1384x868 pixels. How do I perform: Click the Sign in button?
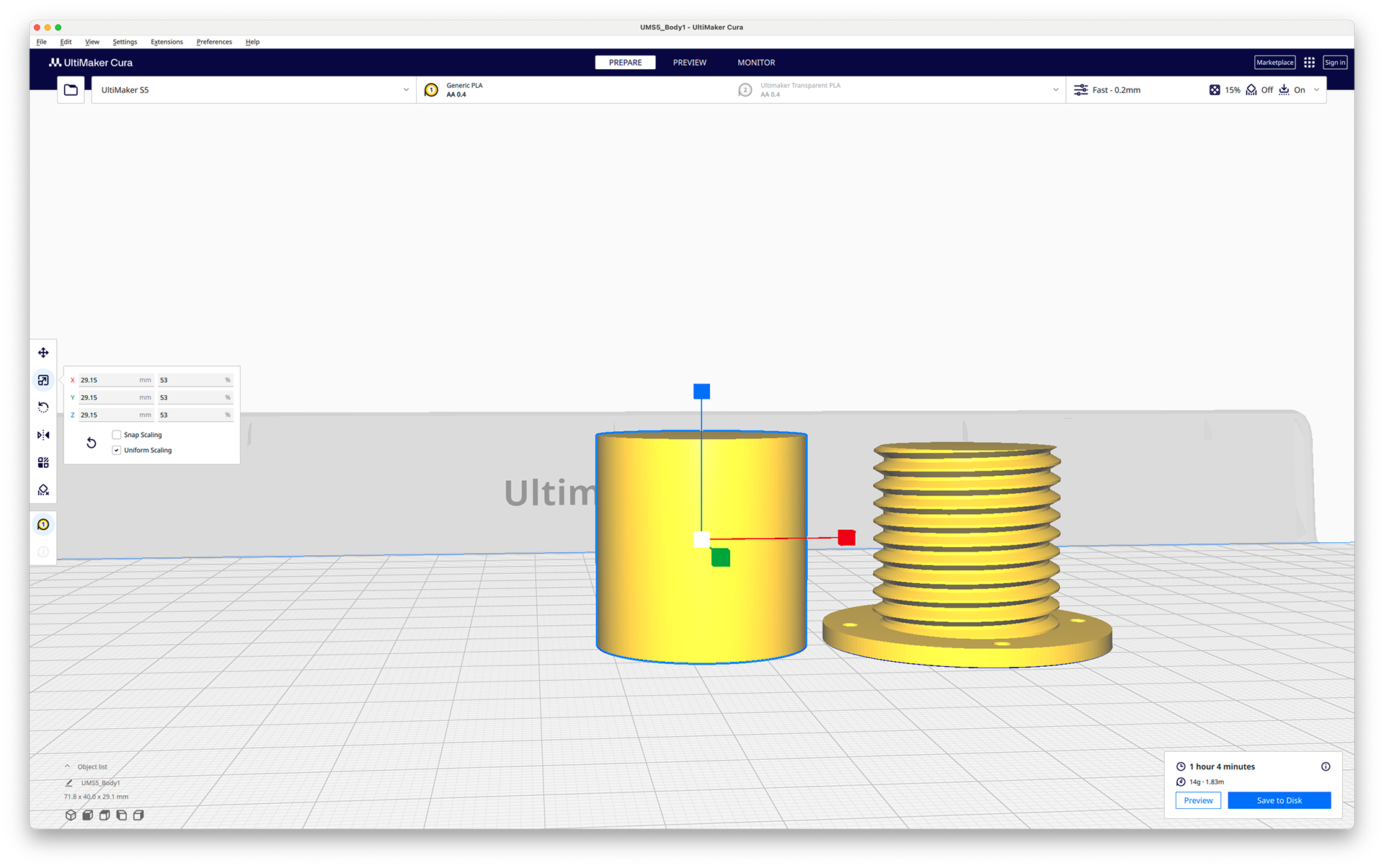click(x=1335, y=63)
